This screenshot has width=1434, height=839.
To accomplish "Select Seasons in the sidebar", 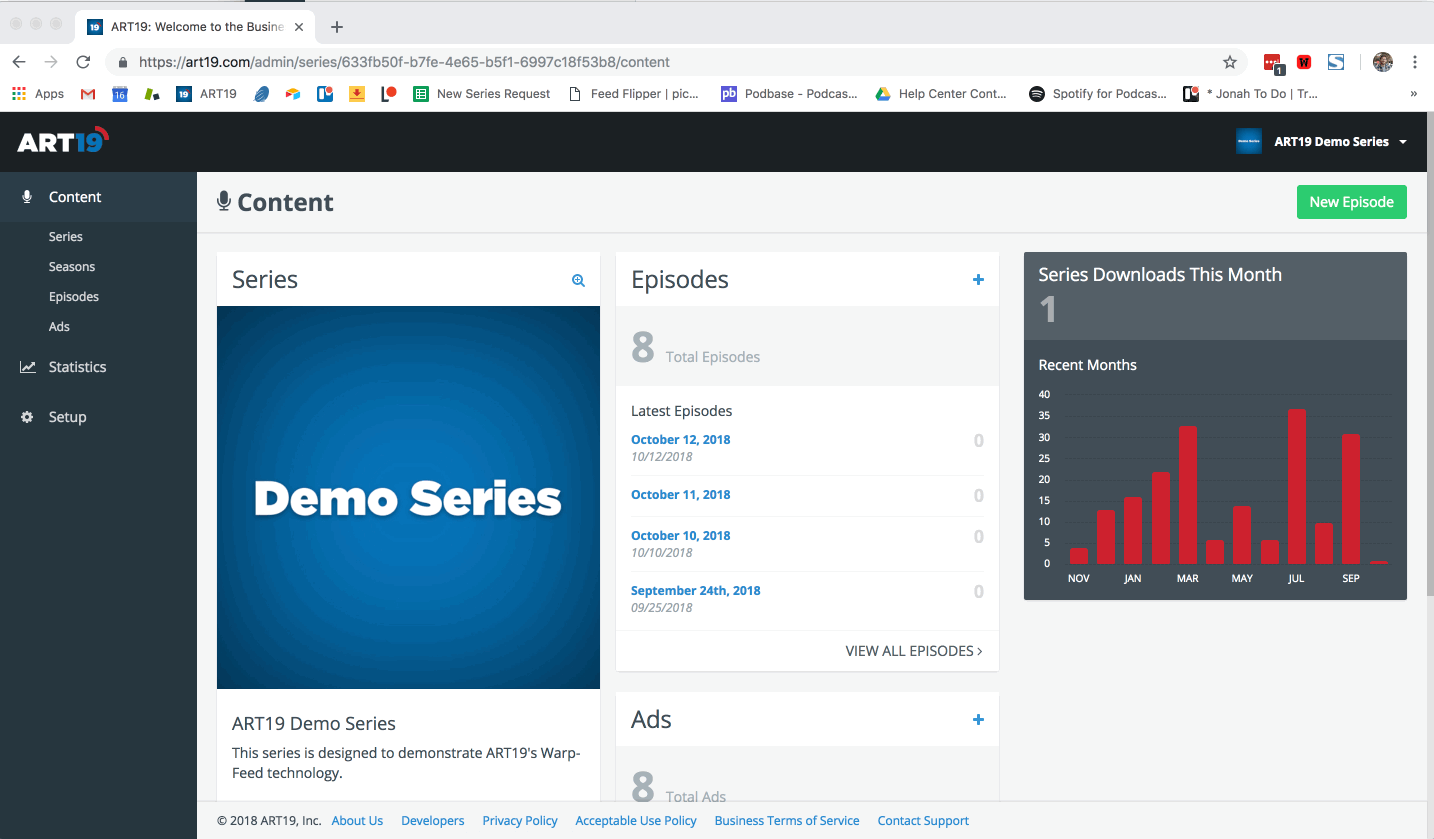I will click(72, 267).
